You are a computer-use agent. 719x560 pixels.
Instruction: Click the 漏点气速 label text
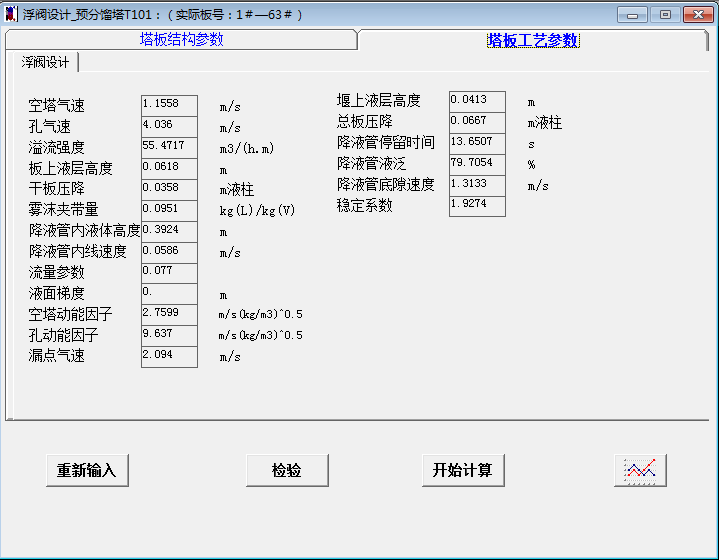[x=56, y=356]
